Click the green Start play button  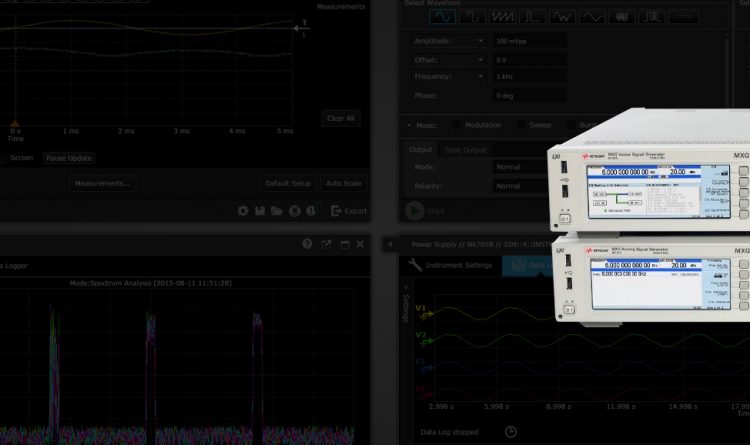(414, 211)
